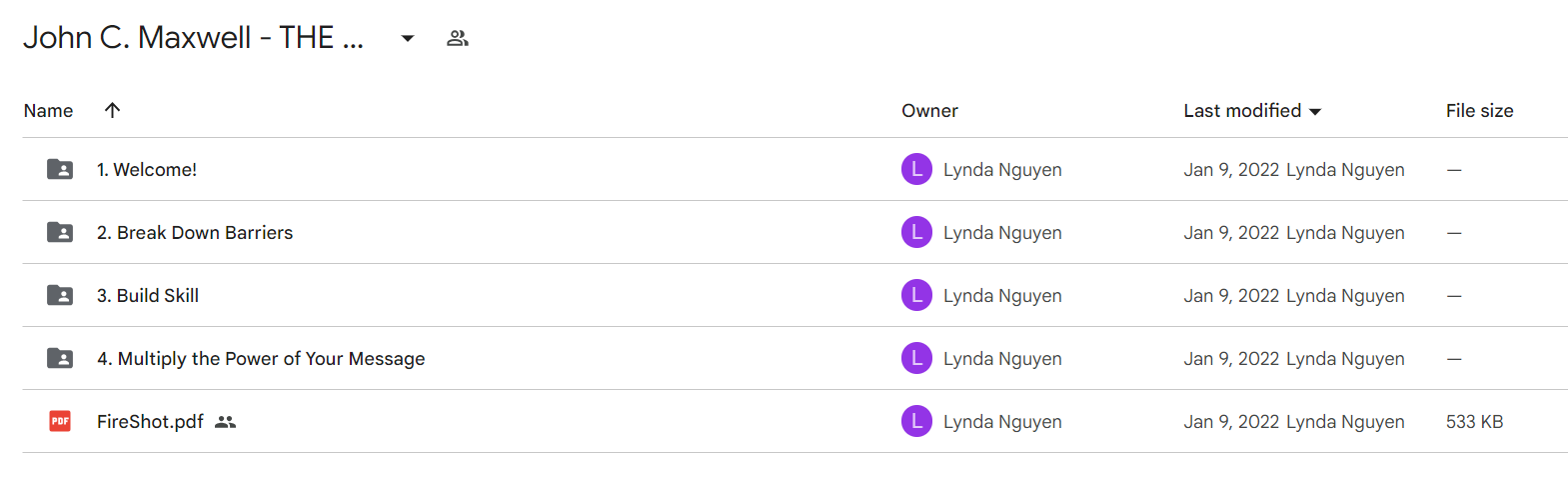Click the 1. Welcome! shared folder icon
This screenshot has width=1568, height=498.
[x=60, y=169]
